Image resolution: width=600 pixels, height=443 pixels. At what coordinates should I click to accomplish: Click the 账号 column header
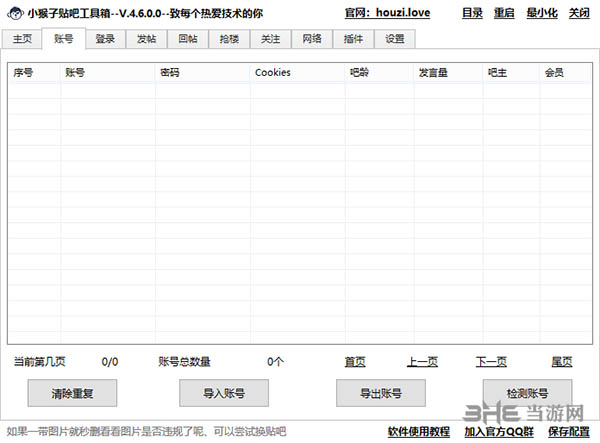point(108,72)
